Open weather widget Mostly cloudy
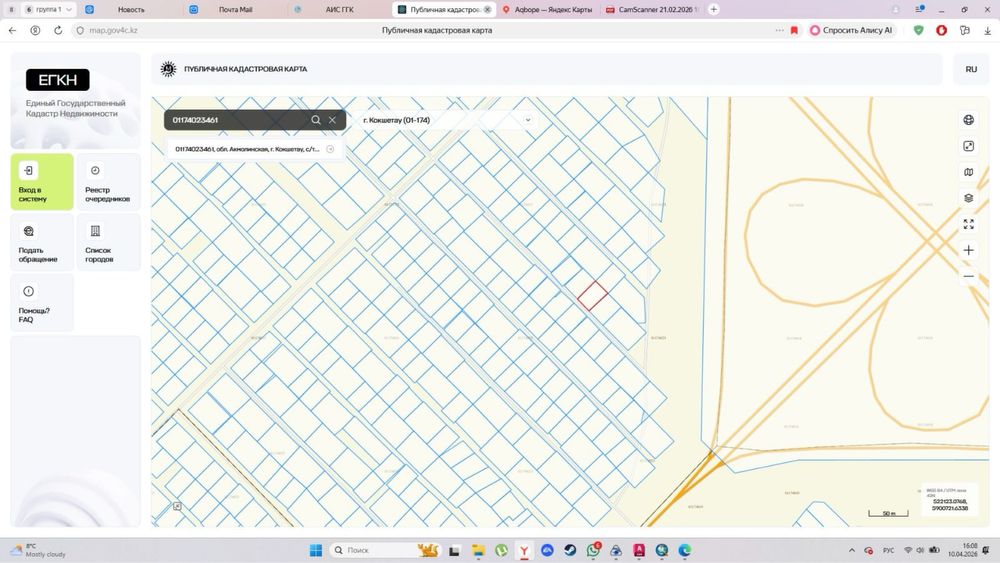This screenshot has width=1000, height=563. pyautogui.click(x=40, y=550)
